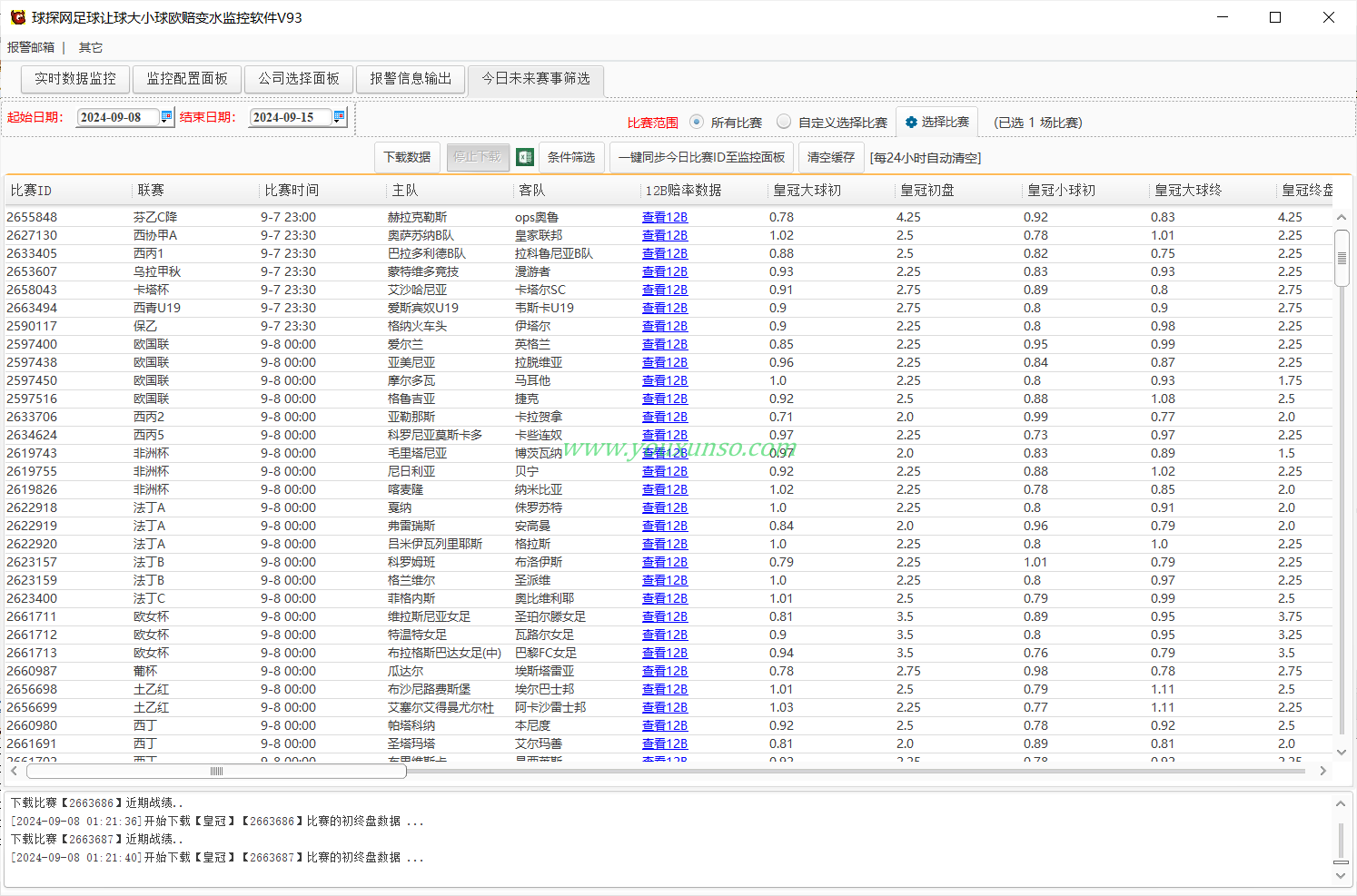Select the 西青U19 league cell
This screenshot has height=896, width=1357.
click(157, 308)
